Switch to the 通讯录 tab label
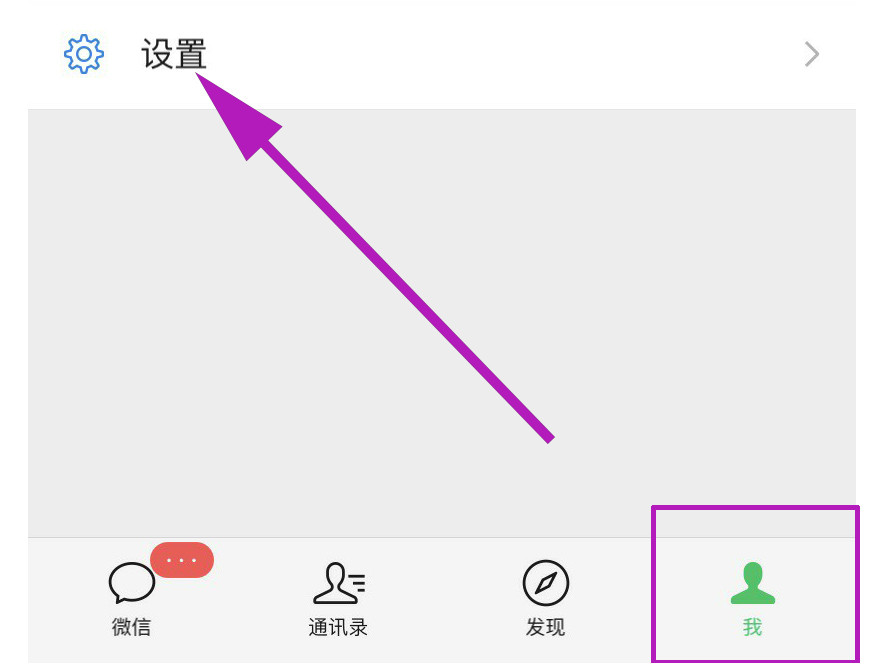Image resolution: width=884 pixels, height=663 pixels. pos(338,627)
